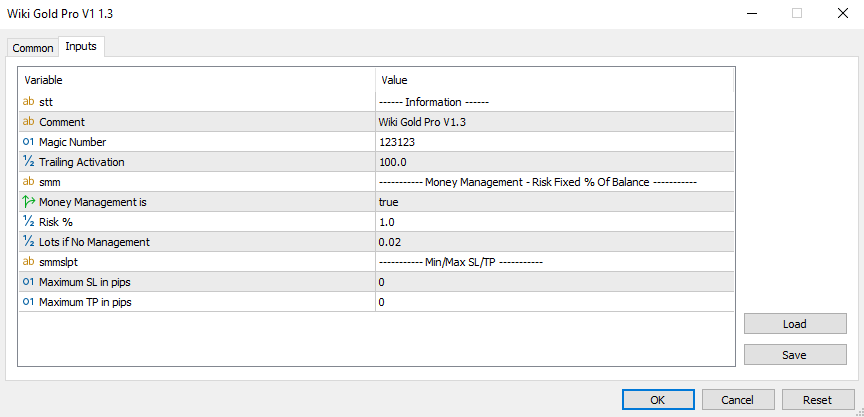This screenshot has height=417, width=864.
Task: Click the Save button
Action: click(795, 355)
